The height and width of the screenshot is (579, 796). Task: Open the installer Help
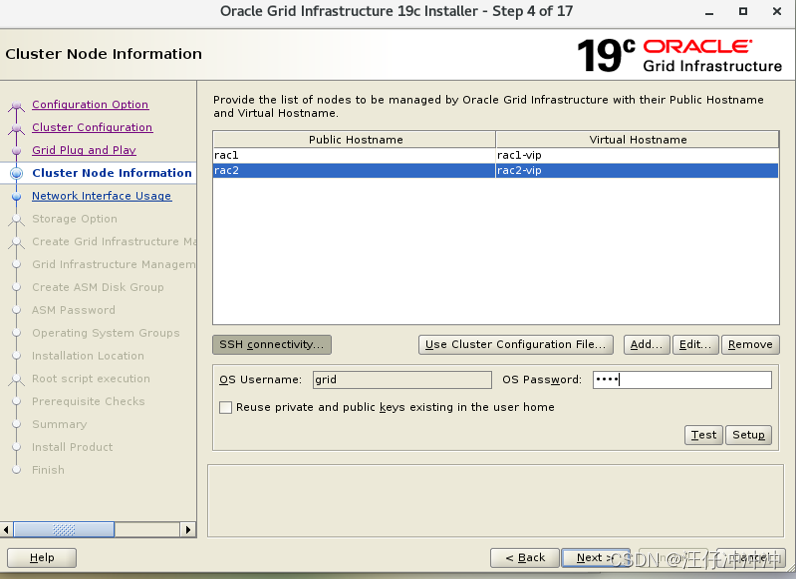[x=42, y=558]
